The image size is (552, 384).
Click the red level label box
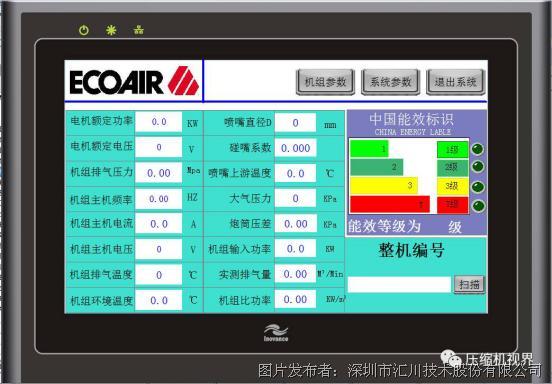452,205
